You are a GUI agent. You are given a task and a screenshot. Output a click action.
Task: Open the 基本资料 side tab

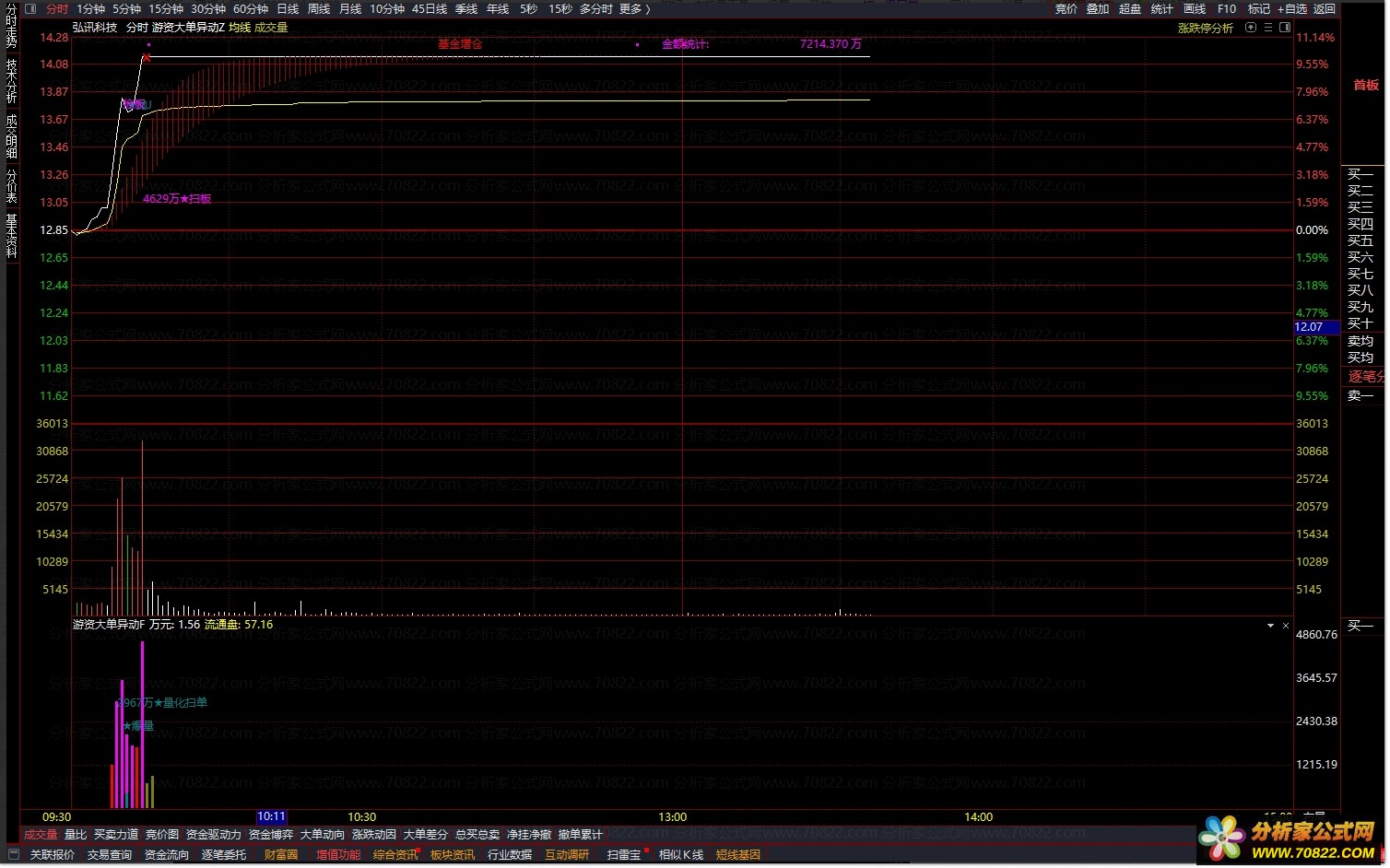pos(12,235)
